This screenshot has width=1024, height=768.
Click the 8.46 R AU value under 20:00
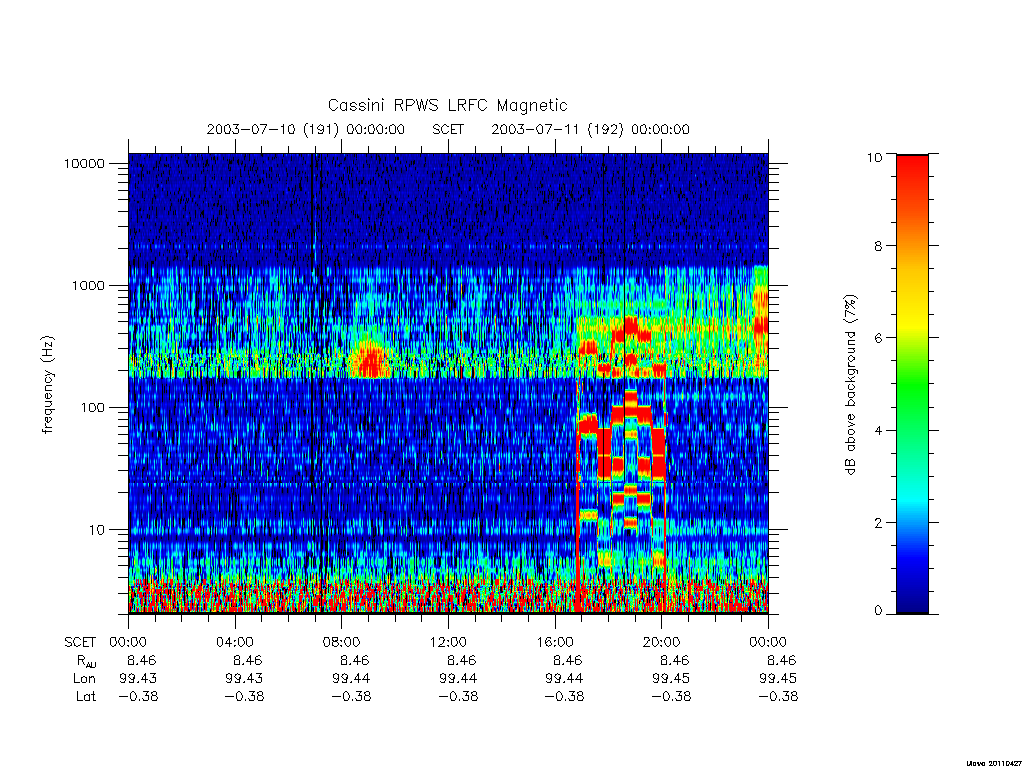pyautogui.click(x=675, y=661)
